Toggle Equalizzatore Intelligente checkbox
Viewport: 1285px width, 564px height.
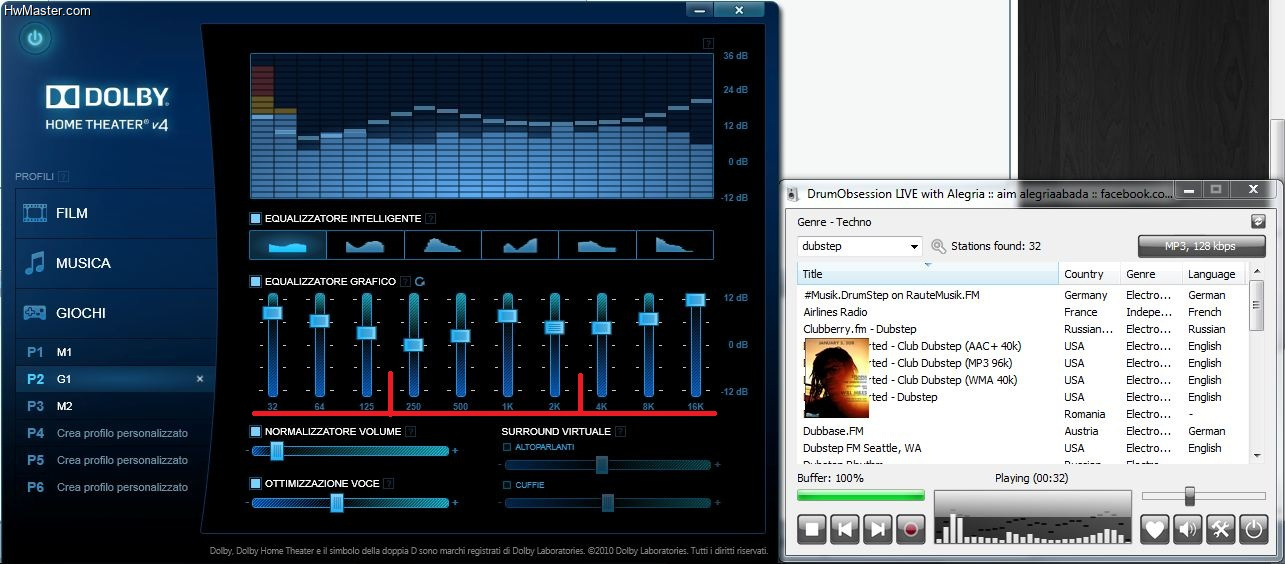[256, 218]
